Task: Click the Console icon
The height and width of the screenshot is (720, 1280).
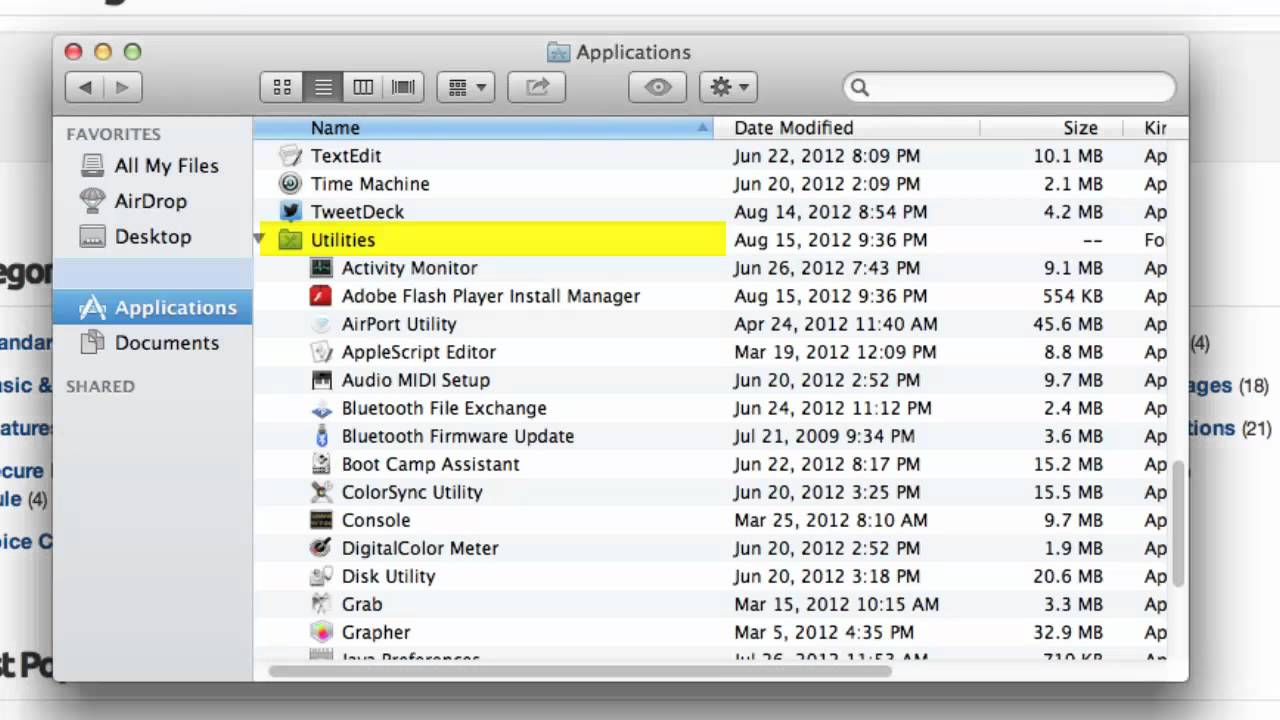Action: pyautogui.click(x=321, y=520)
